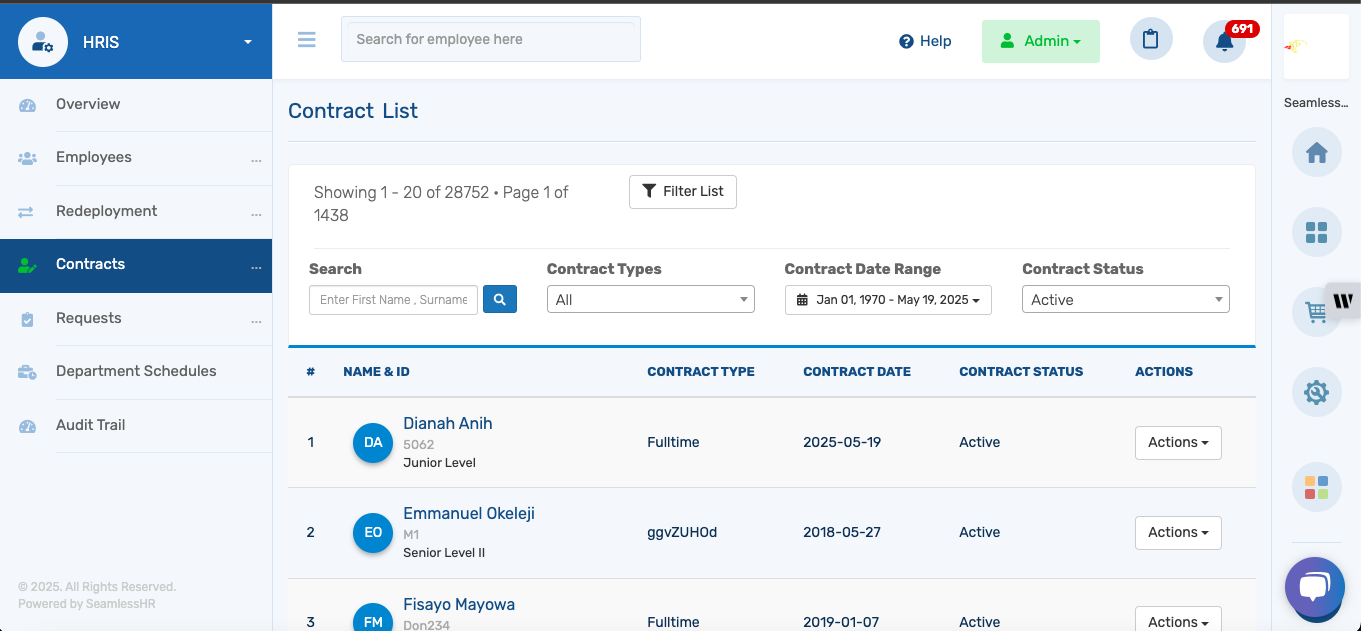Image resolution: width=1361 pixels, height=631 pixels.
Task: Click the Employees group icon
Action: coord(27,158)
